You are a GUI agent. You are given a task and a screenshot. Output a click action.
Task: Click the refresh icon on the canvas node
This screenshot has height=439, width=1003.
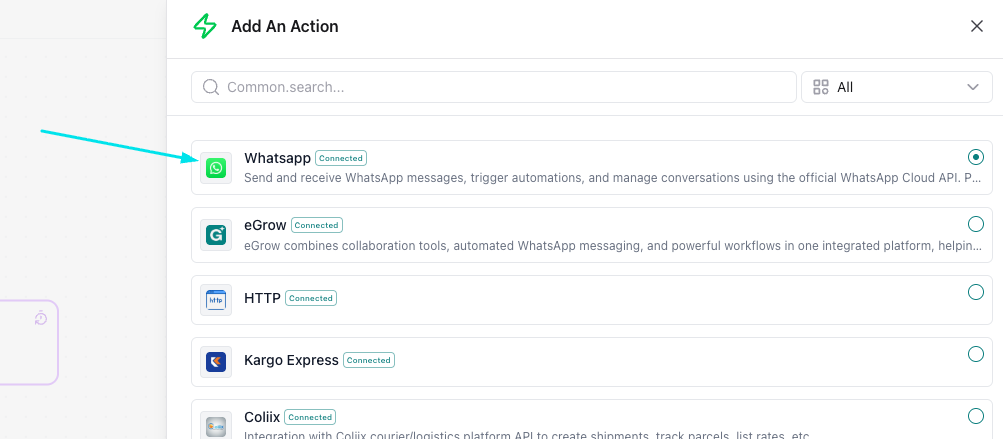coord(41,318)
